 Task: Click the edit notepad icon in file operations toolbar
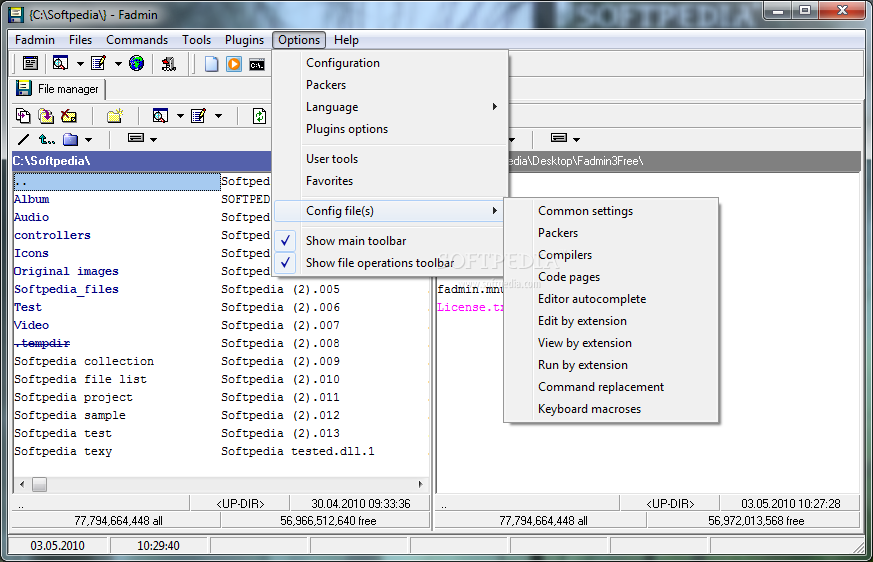(199, 116)
